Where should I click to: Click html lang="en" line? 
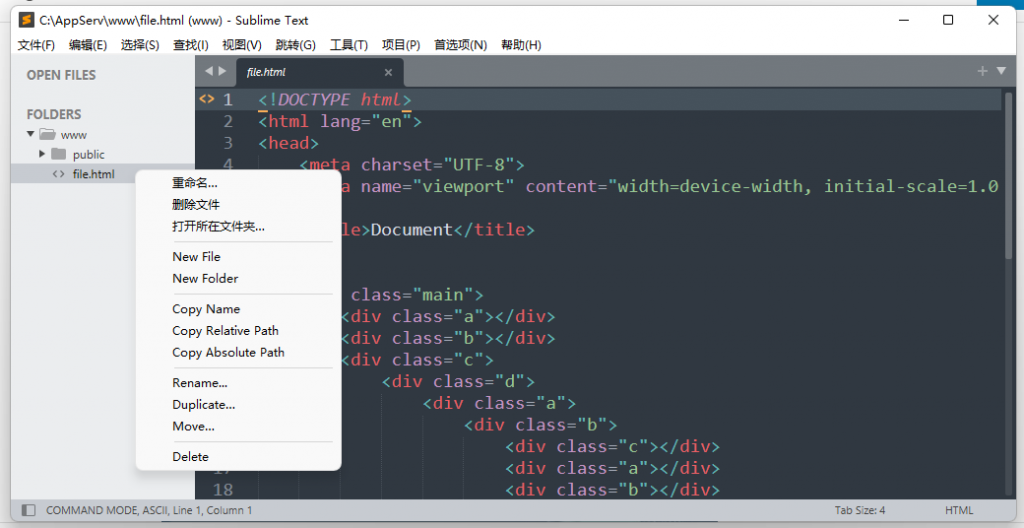[x=340, y=122]
